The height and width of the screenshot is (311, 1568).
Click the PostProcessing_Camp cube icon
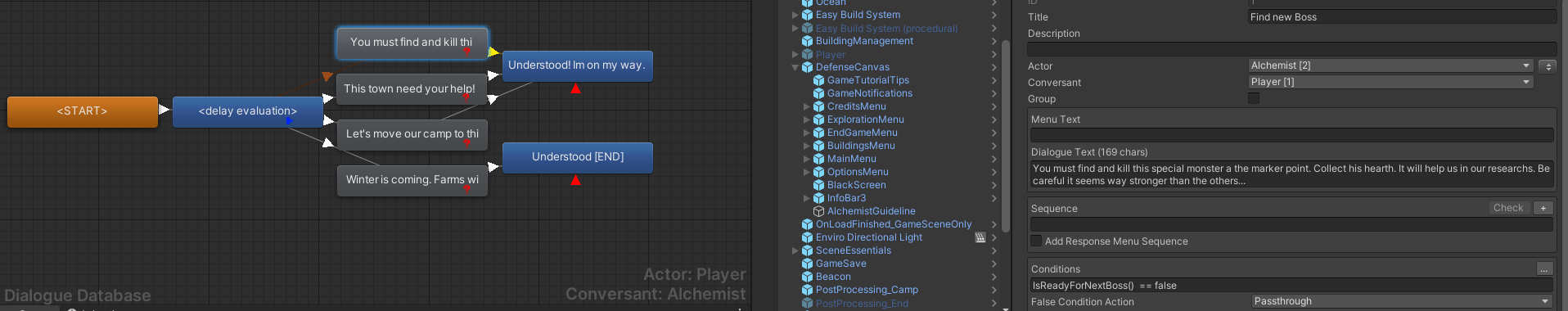click(x=807, y=290)
